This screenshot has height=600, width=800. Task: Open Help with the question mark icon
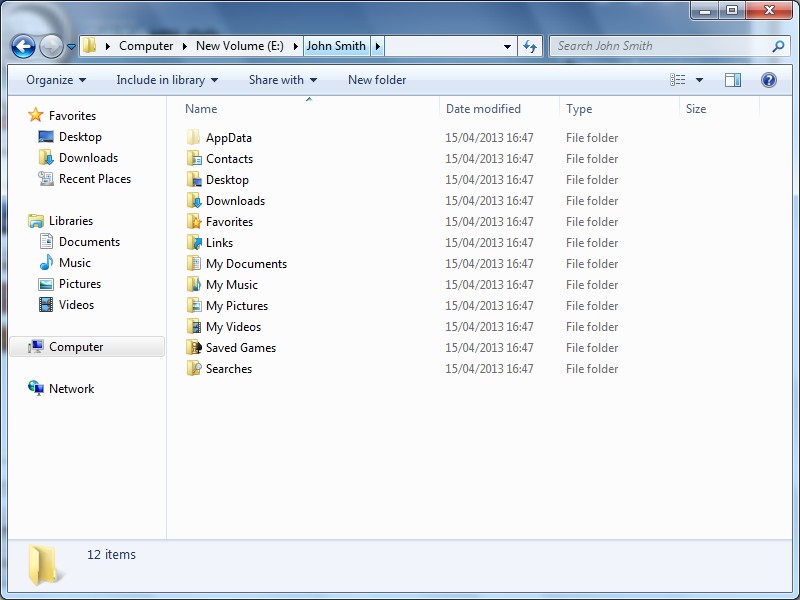768,80
